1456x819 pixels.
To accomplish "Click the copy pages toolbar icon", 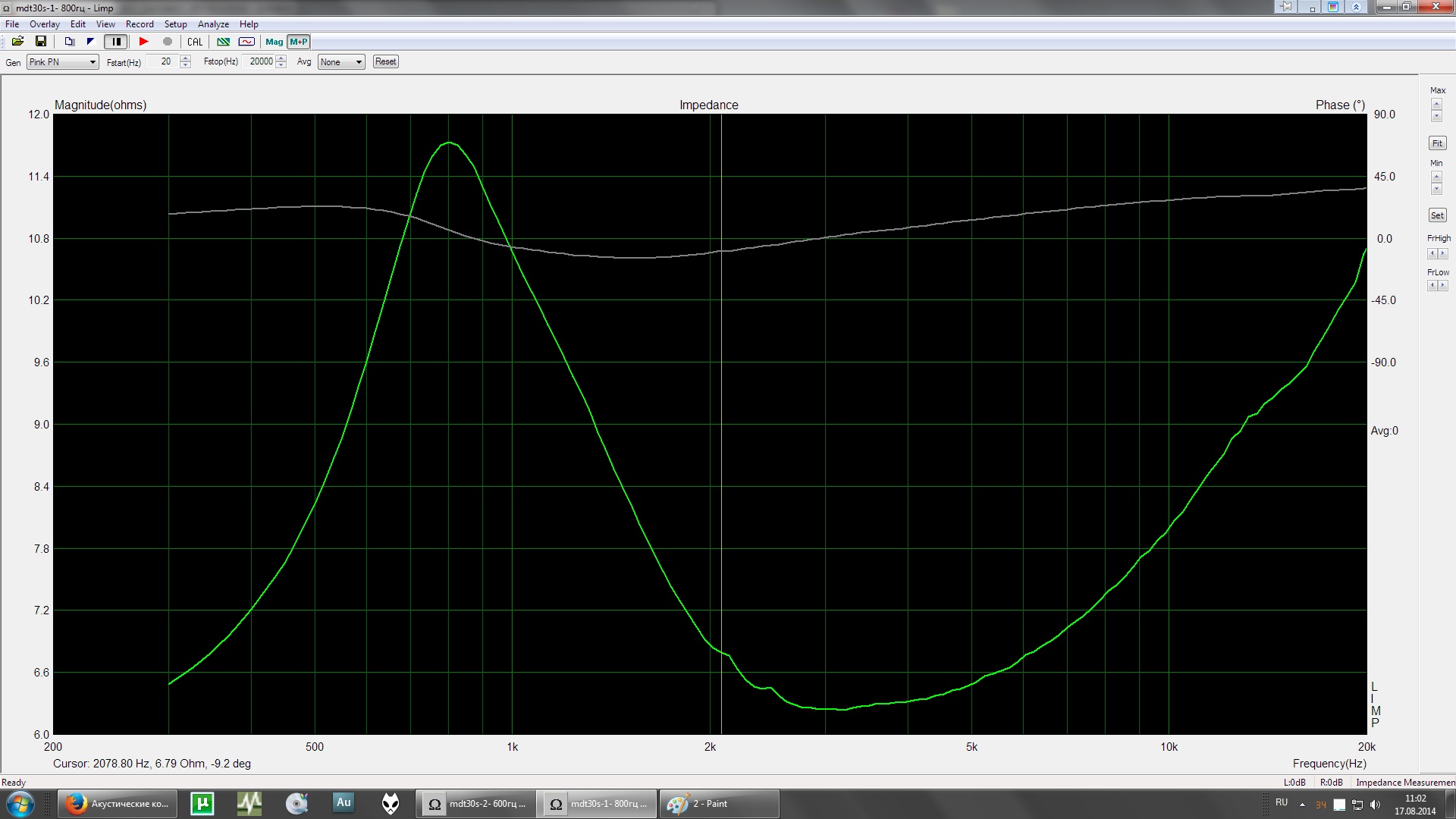I will (x=69, y=42).
